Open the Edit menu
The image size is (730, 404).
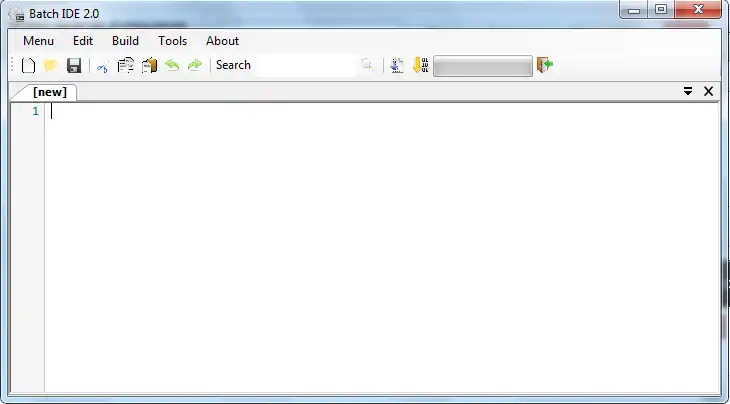(83, 41)
